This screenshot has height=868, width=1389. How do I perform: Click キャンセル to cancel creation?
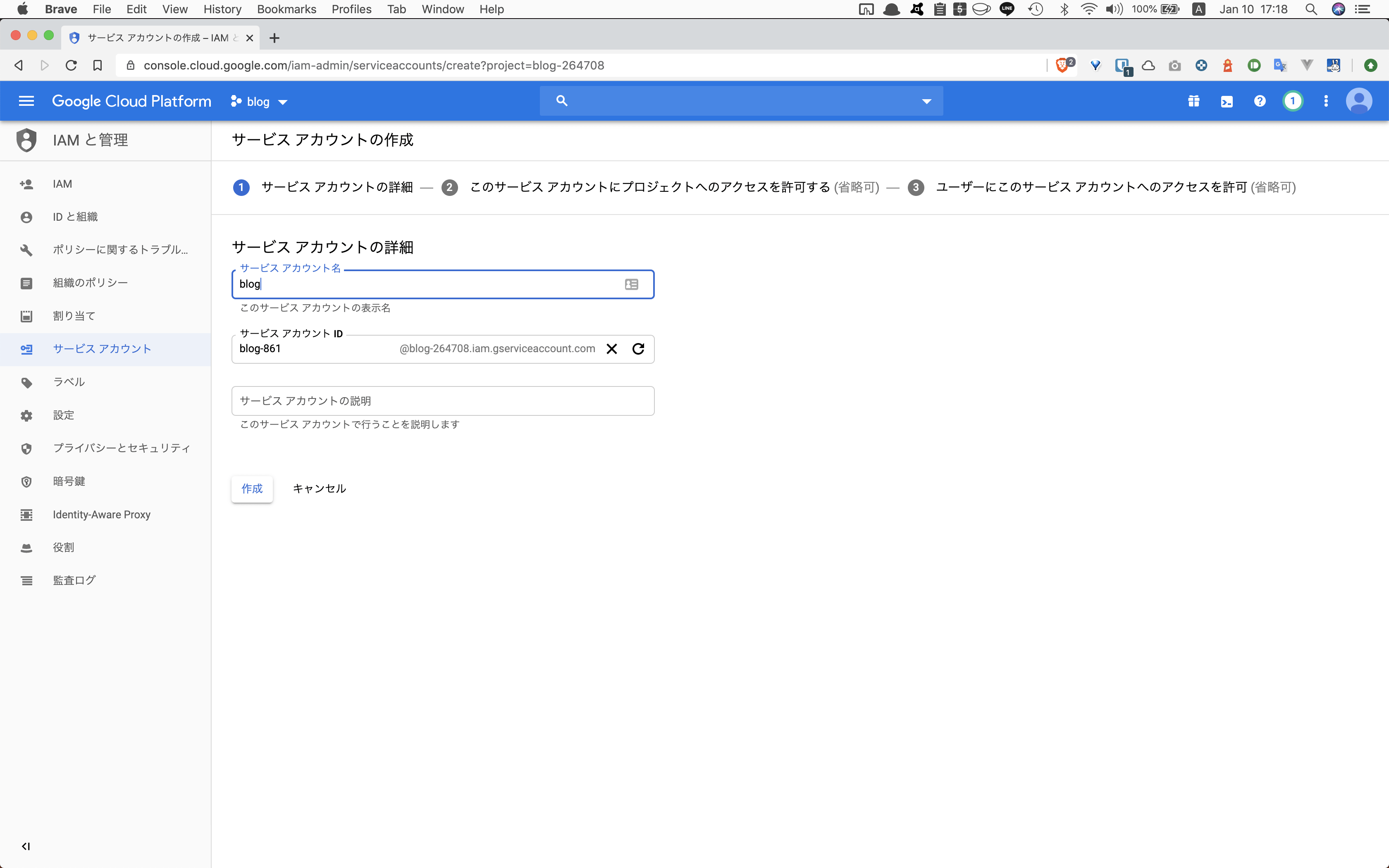click(319, 489)
